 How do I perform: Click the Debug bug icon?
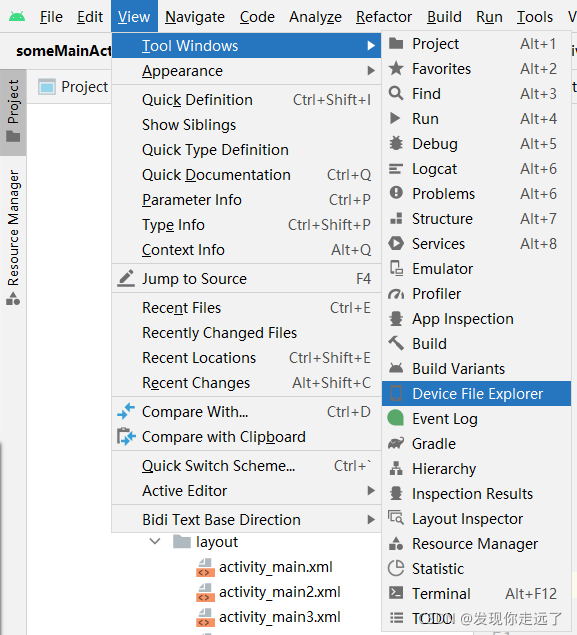396,144
